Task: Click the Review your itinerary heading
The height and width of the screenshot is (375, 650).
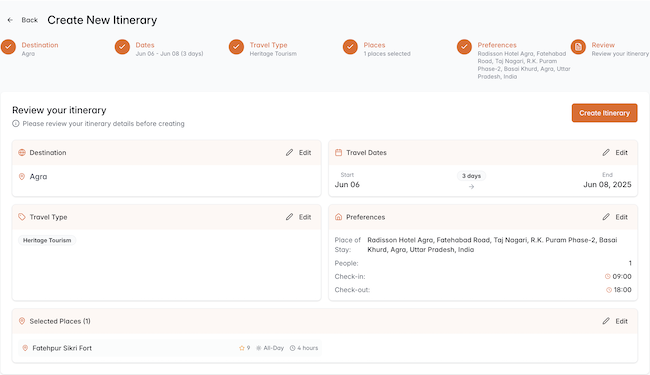Action: coord(59,110)
